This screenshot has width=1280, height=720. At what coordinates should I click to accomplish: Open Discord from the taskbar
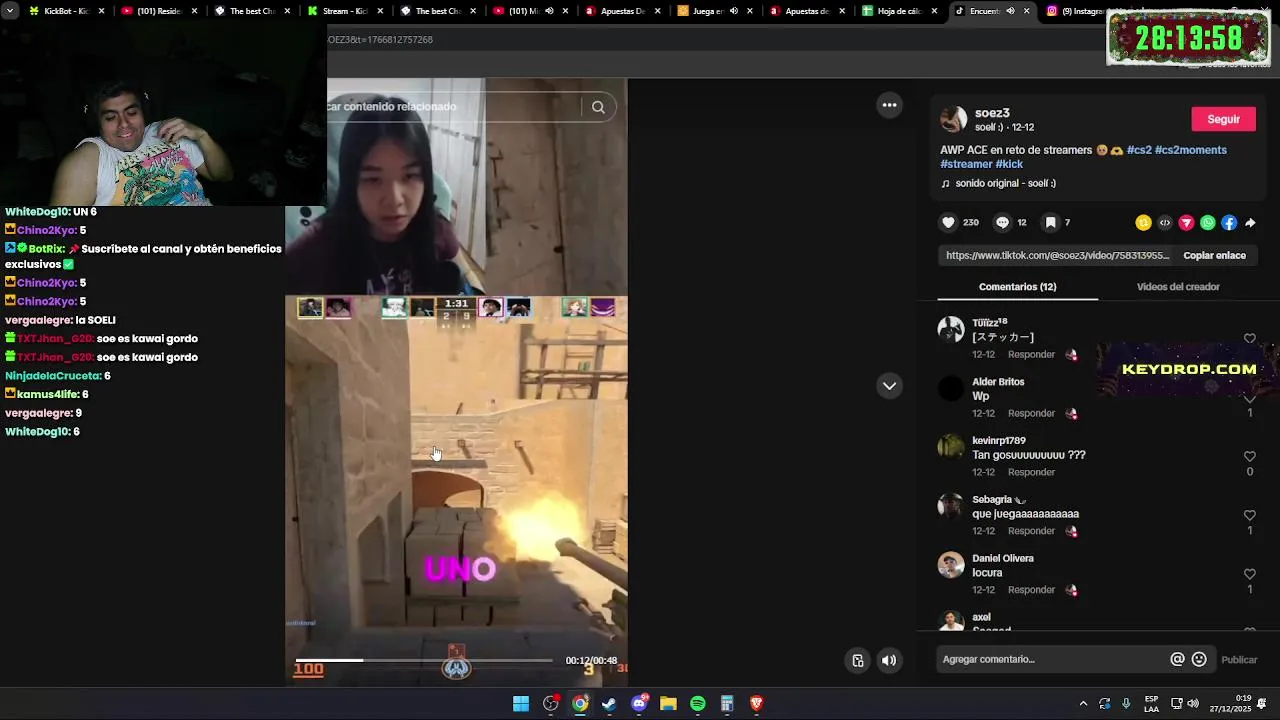coord(639,704)
